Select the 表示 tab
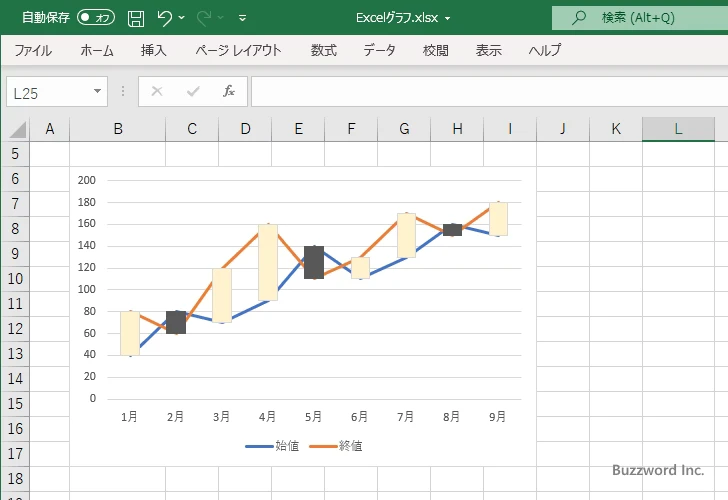728x500 pixels. pyautogui.click(x=488, y=50)
